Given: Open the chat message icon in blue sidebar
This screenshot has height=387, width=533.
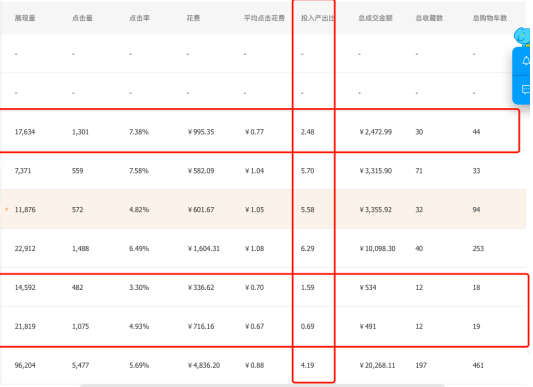Looking at the screenshot, I should click(526, 89).
